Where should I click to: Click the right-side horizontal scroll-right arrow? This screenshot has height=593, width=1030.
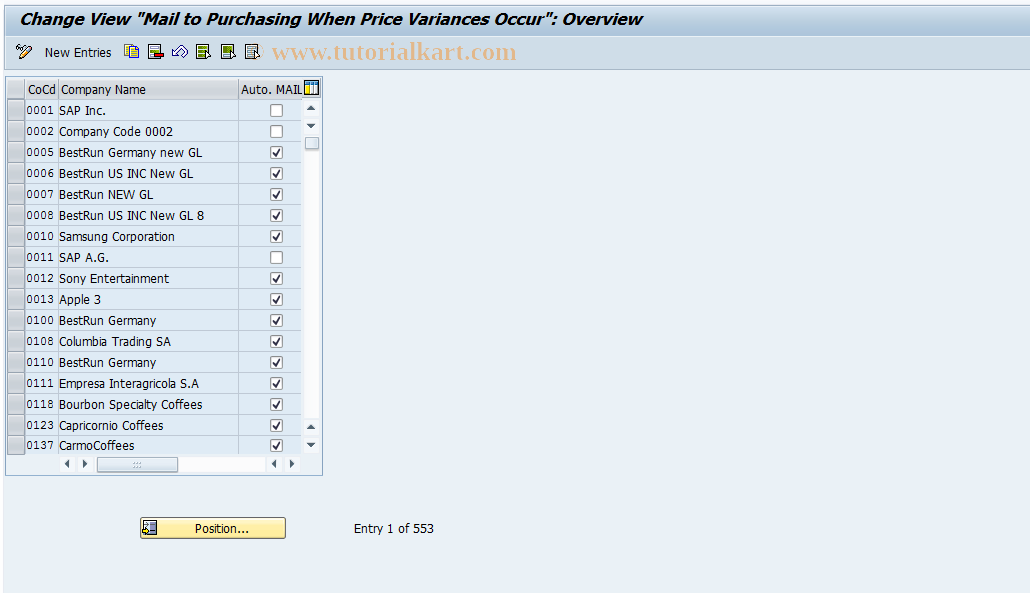click(292, 464)
